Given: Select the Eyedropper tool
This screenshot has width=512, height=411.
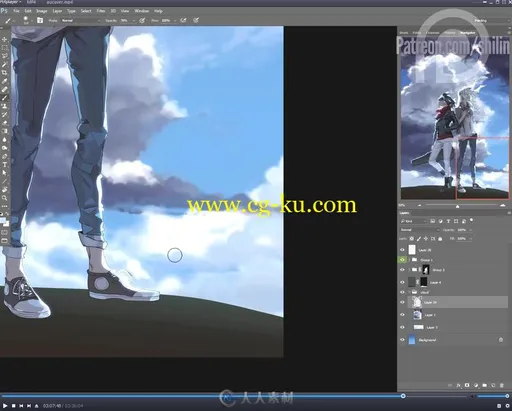Looking at the screenshot, I should pos(5,81).
